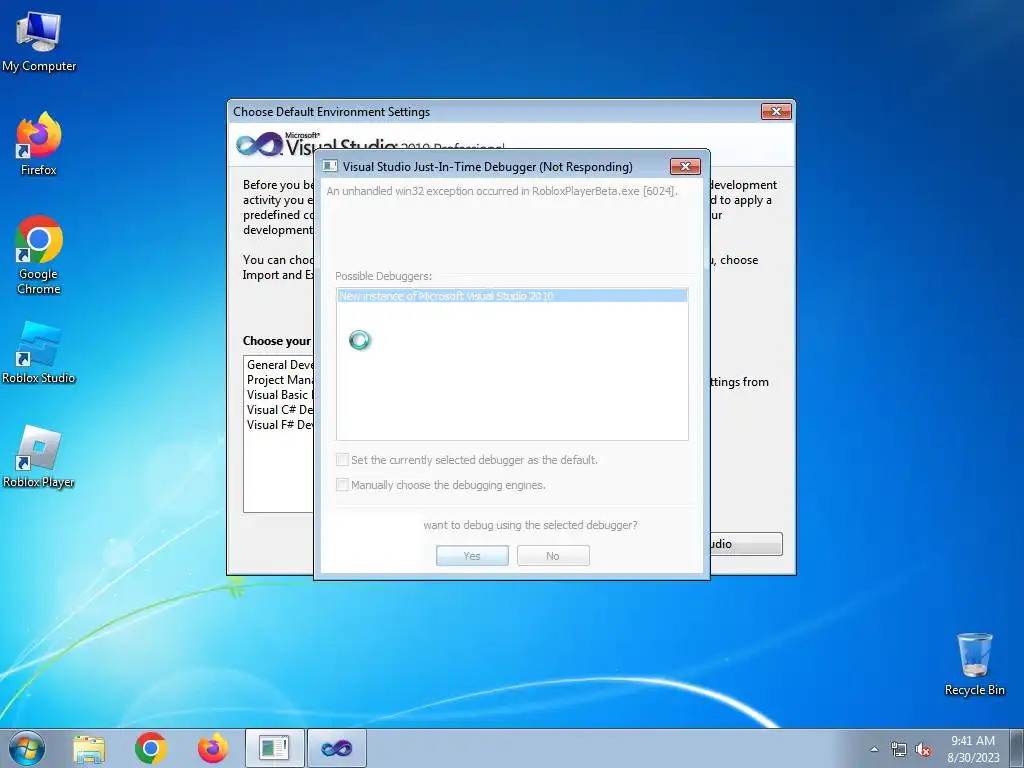Image resolution: width=1024 pixels, height=768 pixels.
Task: Select the Project Management settings entry
Action: click(x=280, y=379)
